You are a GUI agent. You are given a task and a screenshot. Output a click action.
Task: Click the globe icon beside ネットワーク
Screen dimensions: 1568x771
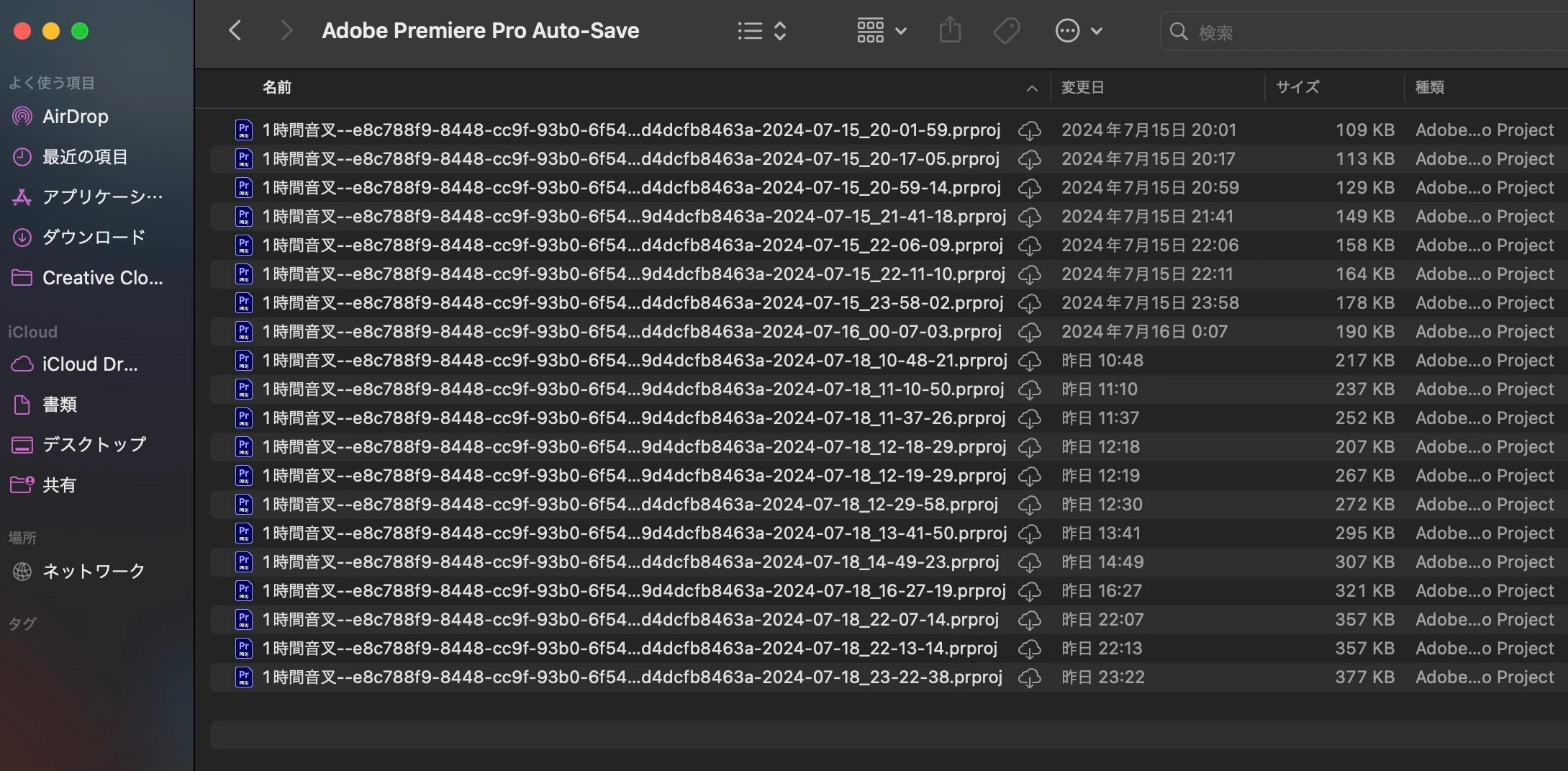point(22,571)
